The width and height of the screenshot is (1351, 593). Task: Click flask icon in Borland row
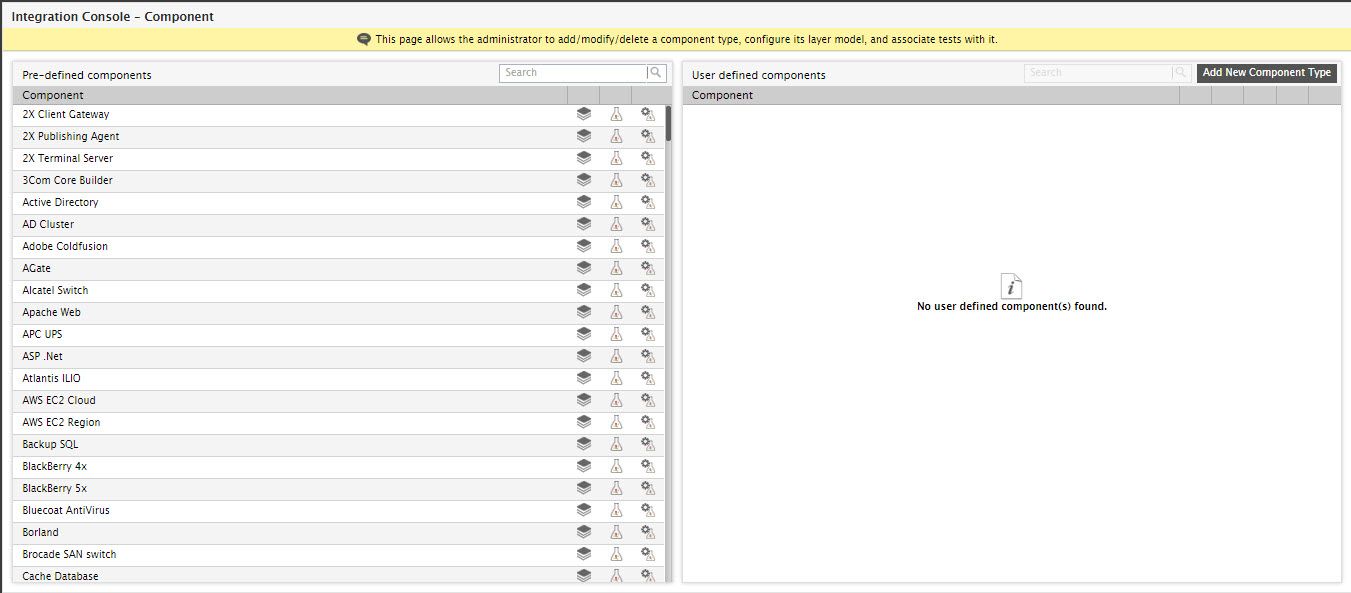pos(616,532)
